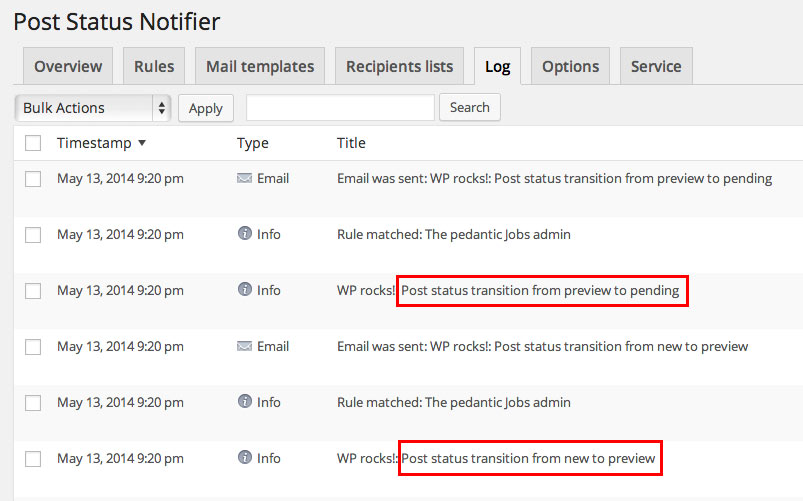803x501 pixels.
Task: Click the Bulk Actions dropdown arrows
Action: coord(162,108)
